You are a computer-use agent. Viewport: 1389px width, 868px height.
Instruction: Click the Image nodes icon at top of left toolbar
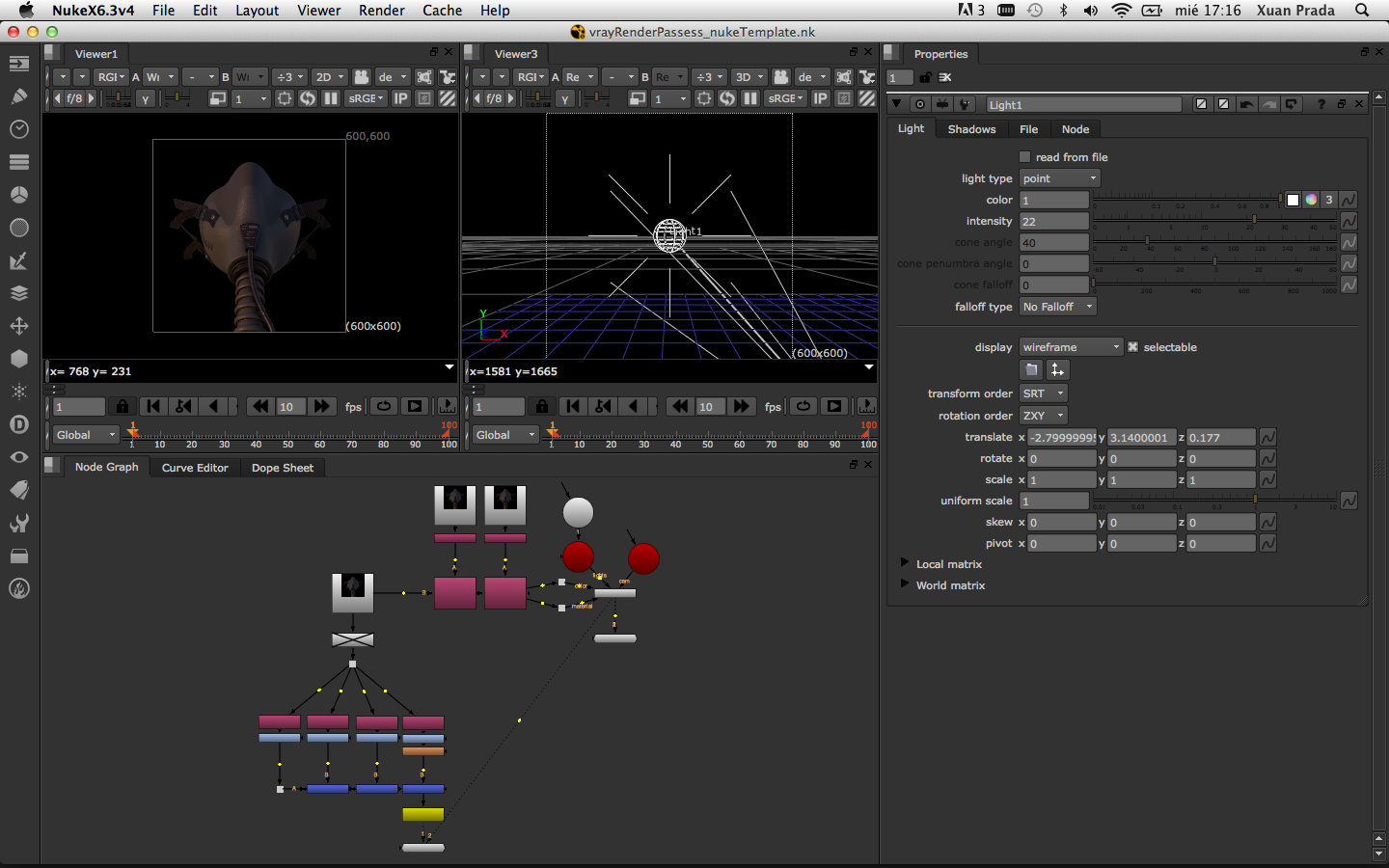(18, 64)
